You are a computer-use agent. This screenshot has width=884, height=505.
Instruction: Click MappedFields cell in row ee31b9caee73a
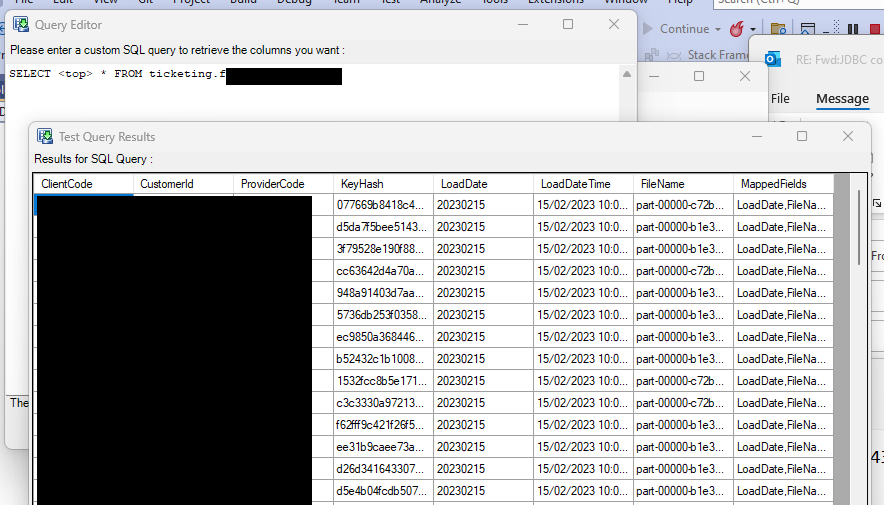(x=783, y=446)
